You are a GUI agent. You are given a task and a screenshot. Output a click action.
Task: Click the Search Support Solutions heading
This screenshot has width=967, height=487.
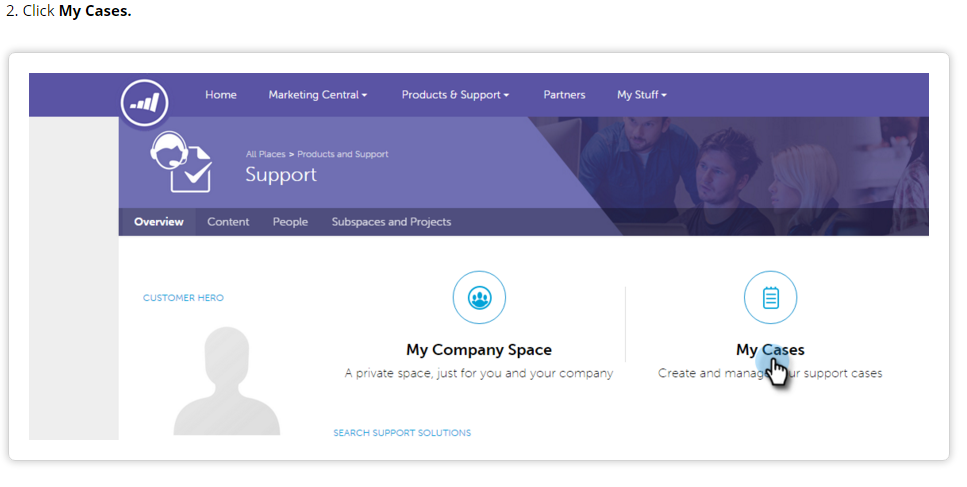pyautogui.click(x=402, y=433)
